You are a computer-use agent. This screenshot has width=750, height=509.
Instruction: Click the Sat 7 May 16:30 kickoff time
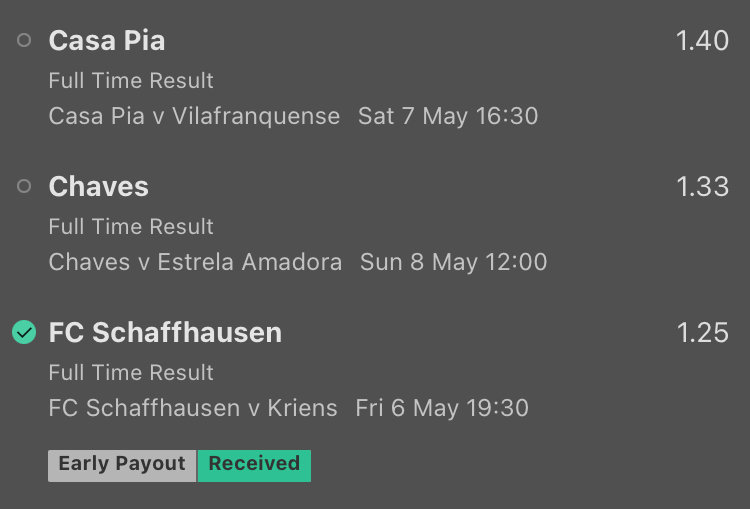pyautogui.click(x=448, y=116)
